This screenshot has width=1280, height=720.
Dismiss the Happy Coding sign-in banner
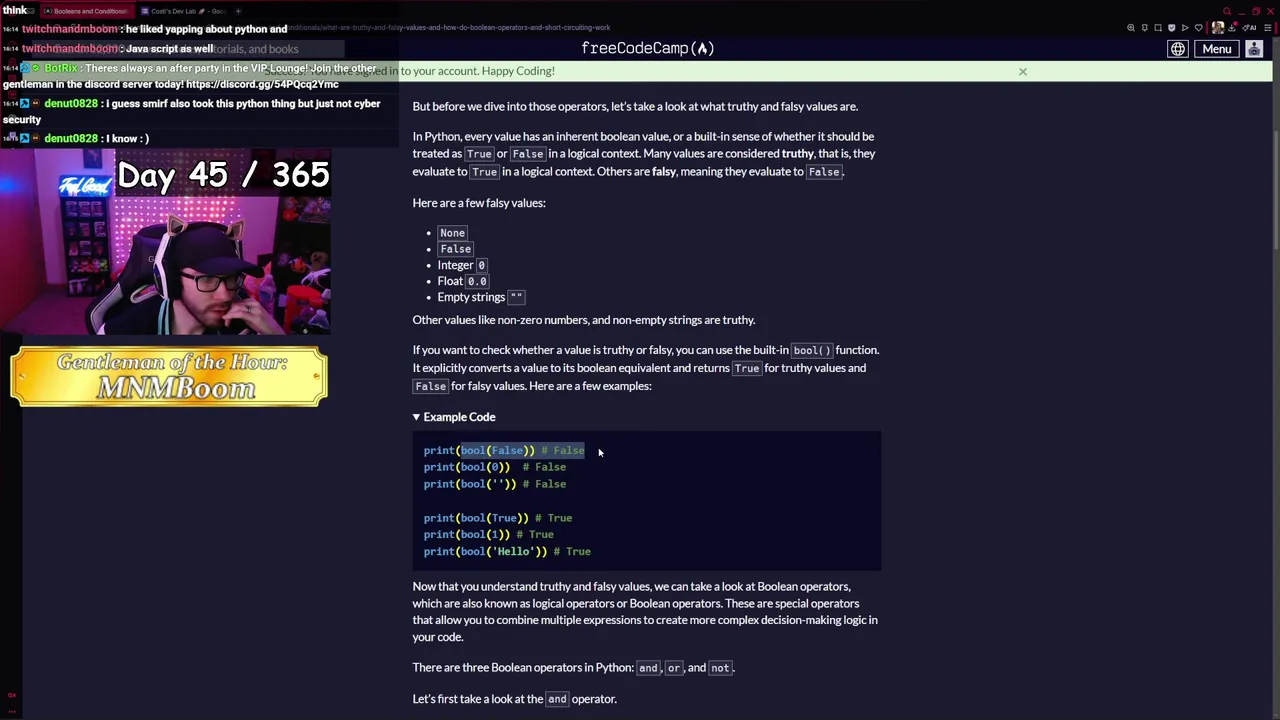click(x=1022, y=71)
